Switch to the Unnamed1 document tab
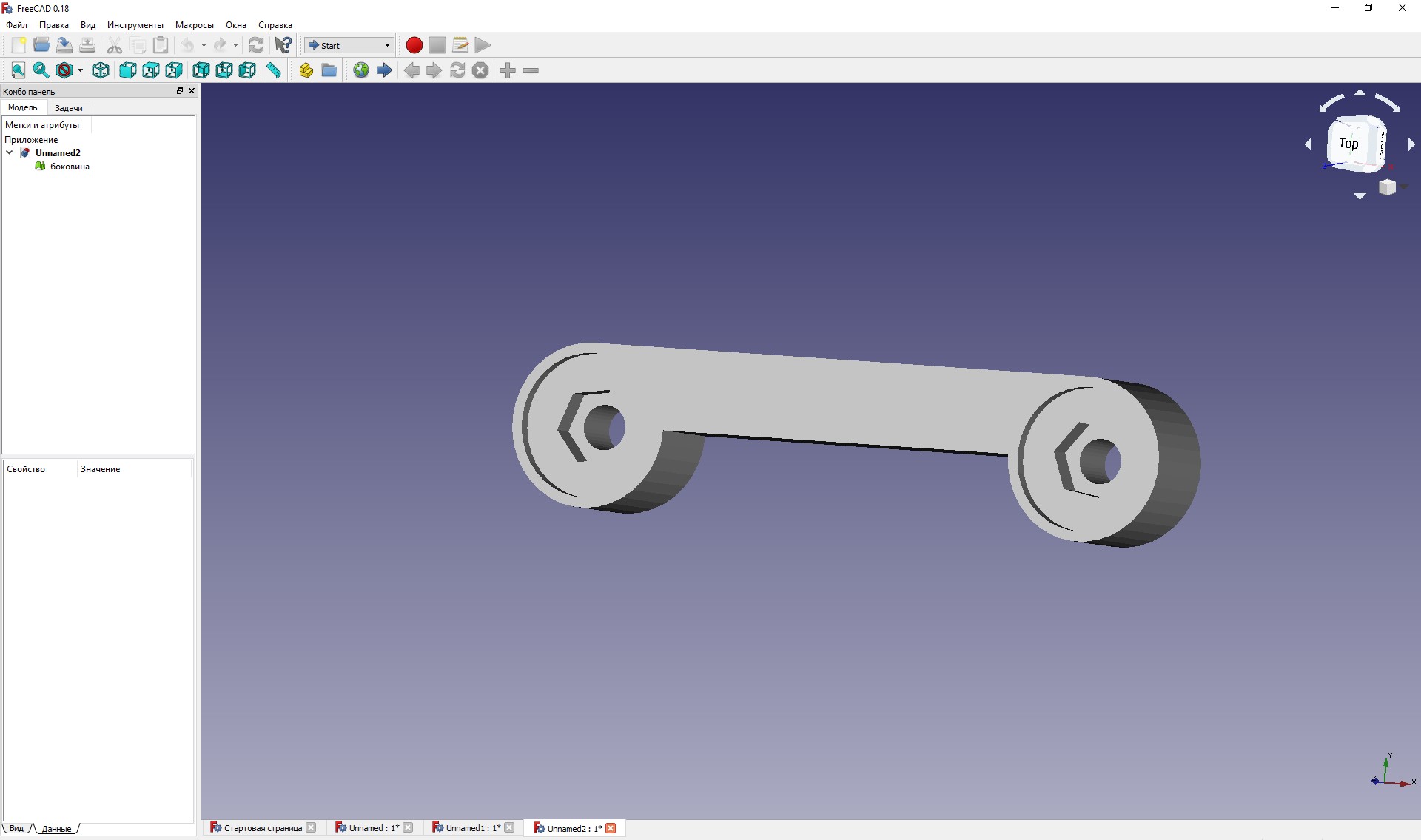Screen dimensions: 1421x840 pyautogui.click(x=468, y=828)
